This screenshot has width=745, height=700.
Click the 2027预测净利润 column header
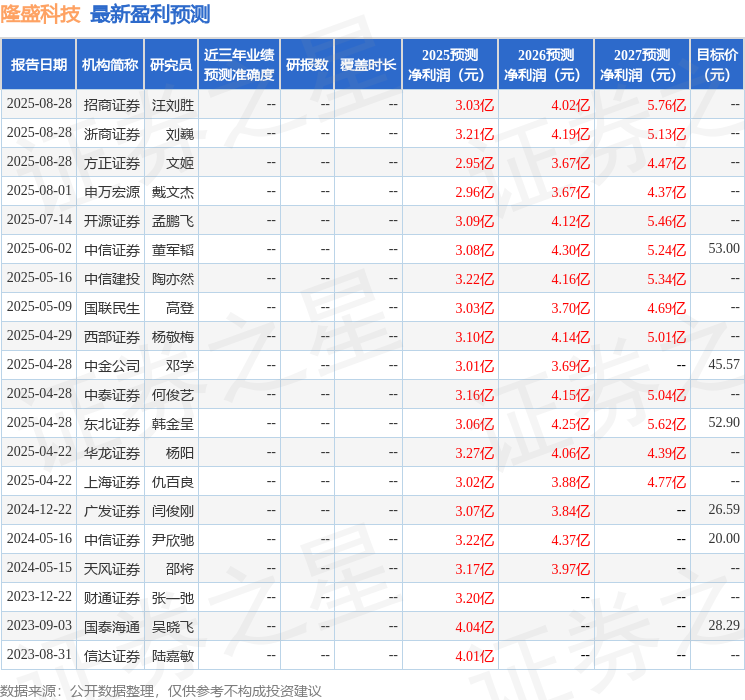pyautogui.click(x=642, y=65)
